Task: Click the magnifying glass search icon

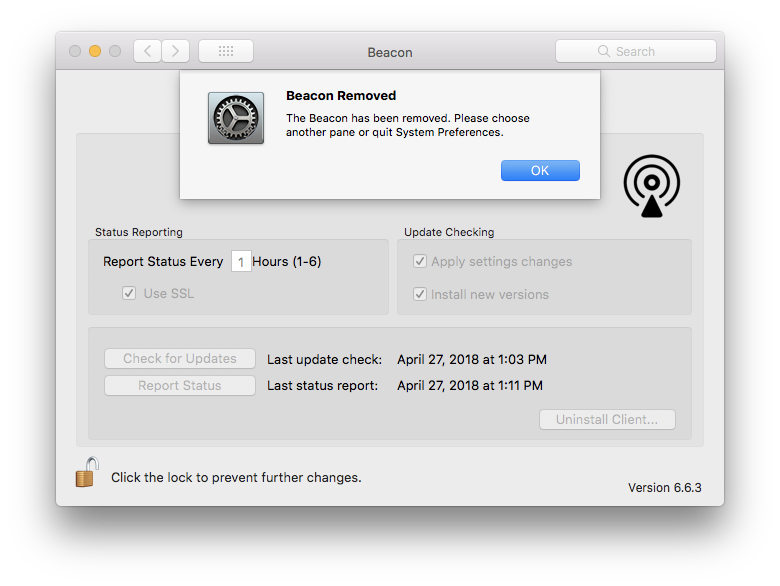Action: point(603,51)
